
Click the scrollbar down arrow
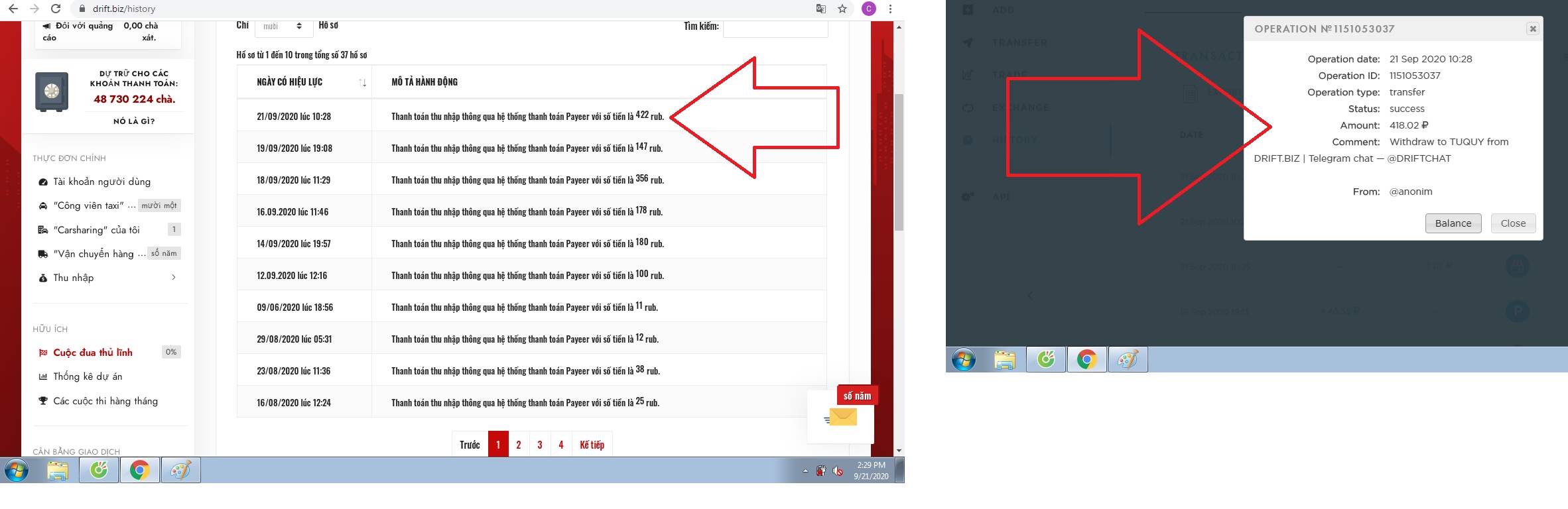click(x=899, y=451)
